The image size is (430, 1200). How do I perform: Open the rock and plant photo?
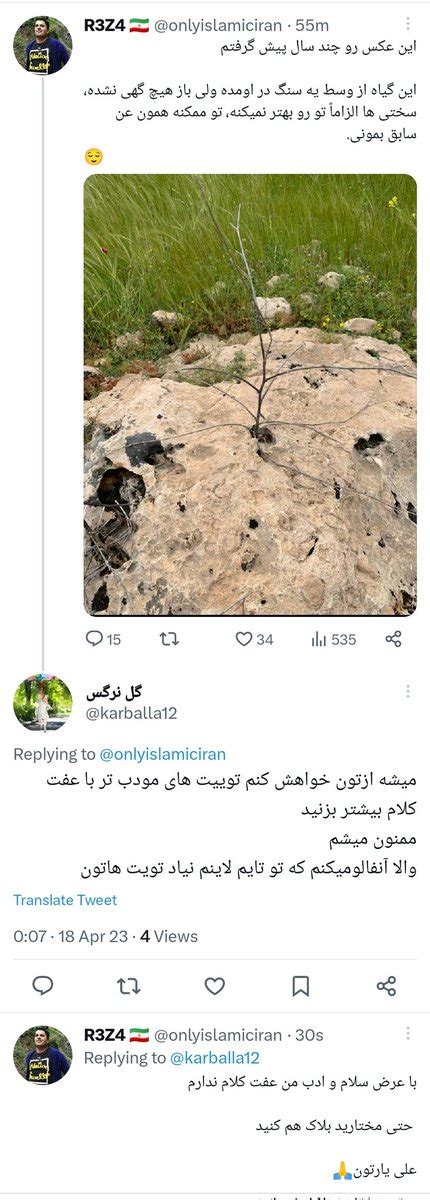pyautogui.click(x=250, y=394)
